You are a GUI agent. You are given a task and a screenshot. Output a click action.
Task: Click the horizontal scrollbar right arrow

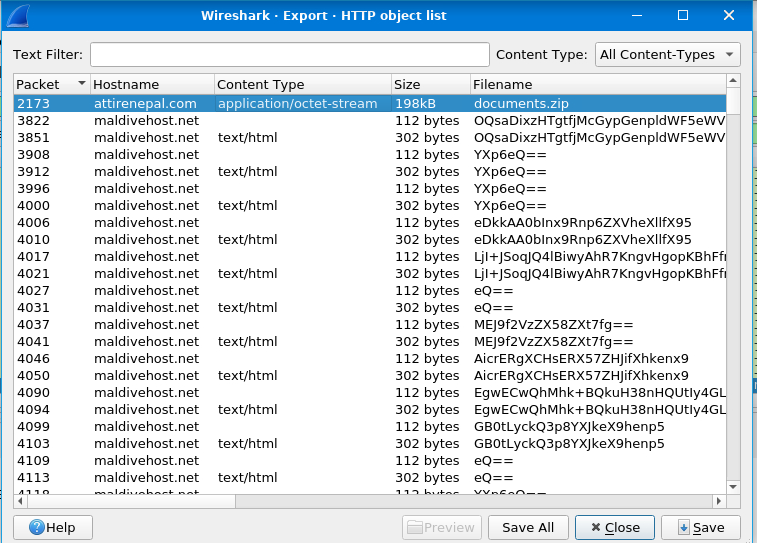[x=719, y=501]
